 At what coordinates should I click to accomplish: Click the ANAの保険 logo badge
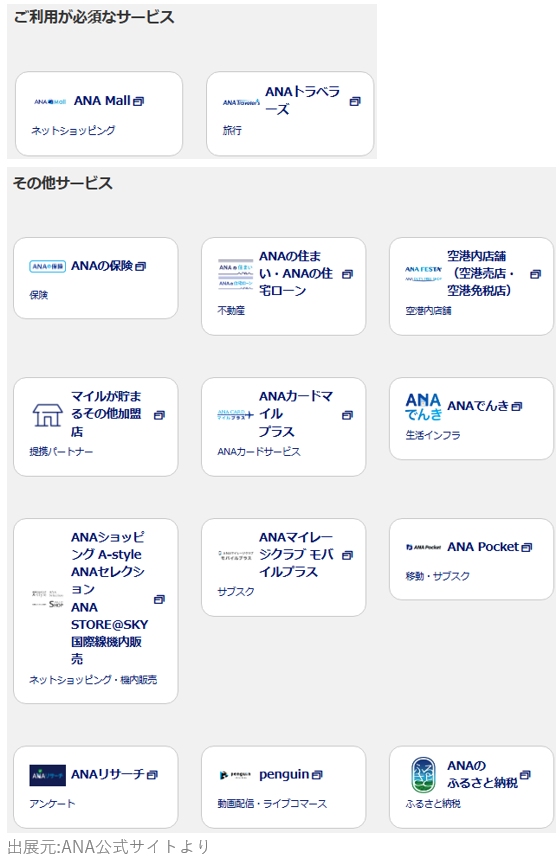coord(48,266)
